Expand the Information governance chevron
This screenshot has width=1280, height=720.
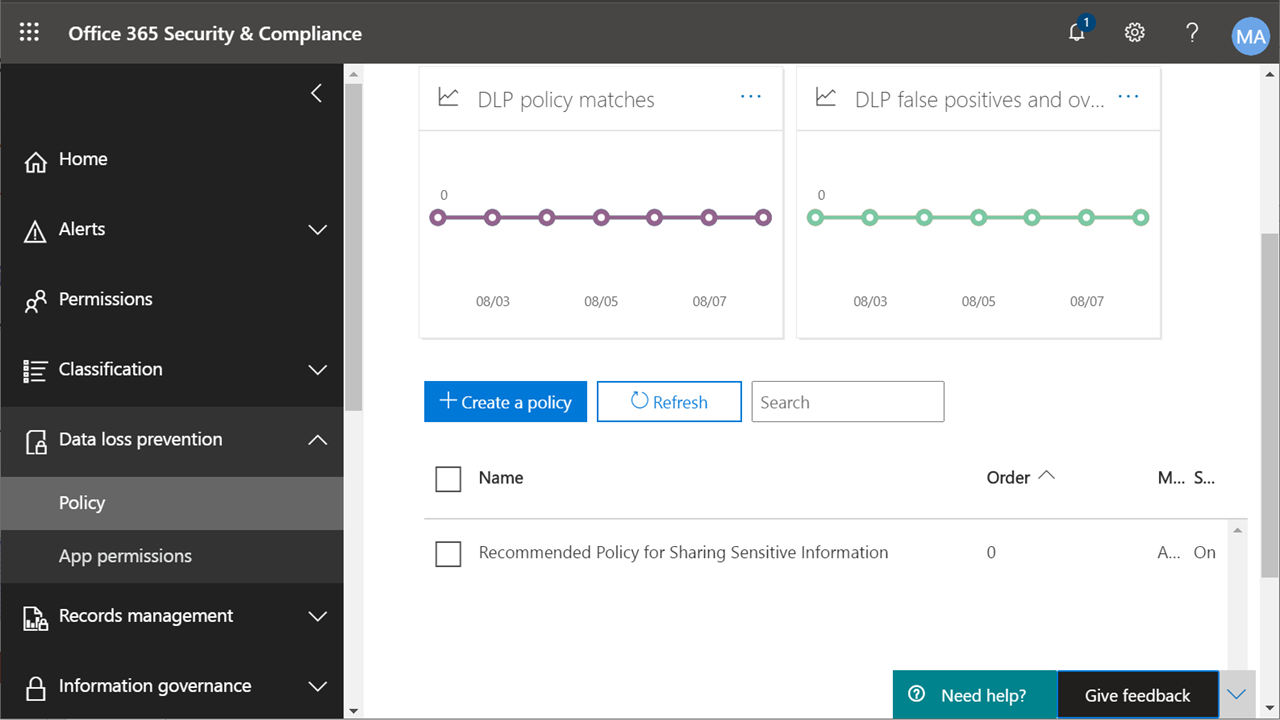318,687
